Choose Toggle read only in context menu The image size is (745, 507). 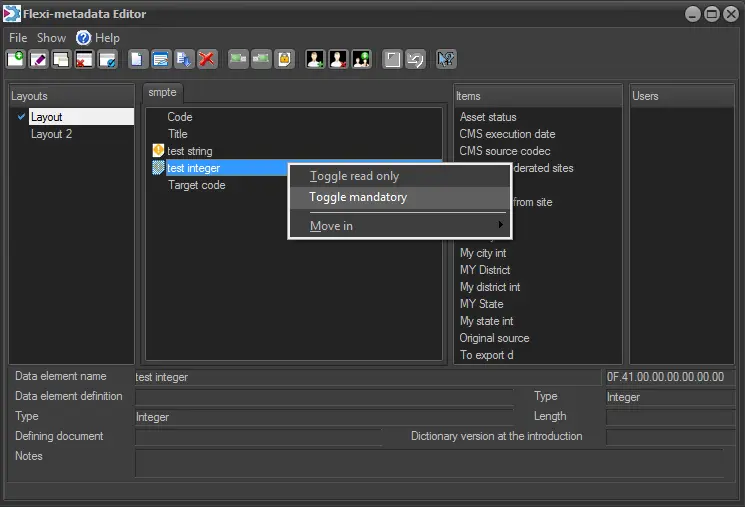354,176
